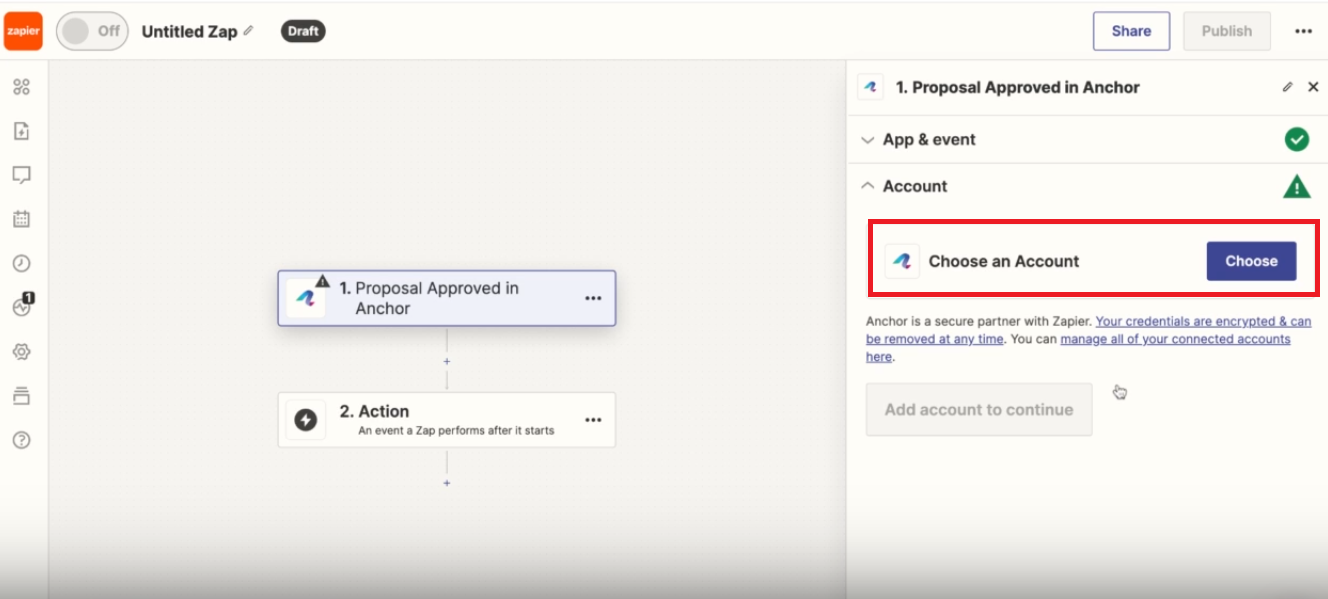The image size is (1328, 599).
Task: Open the help question mark icon
Action: (22, 440)
